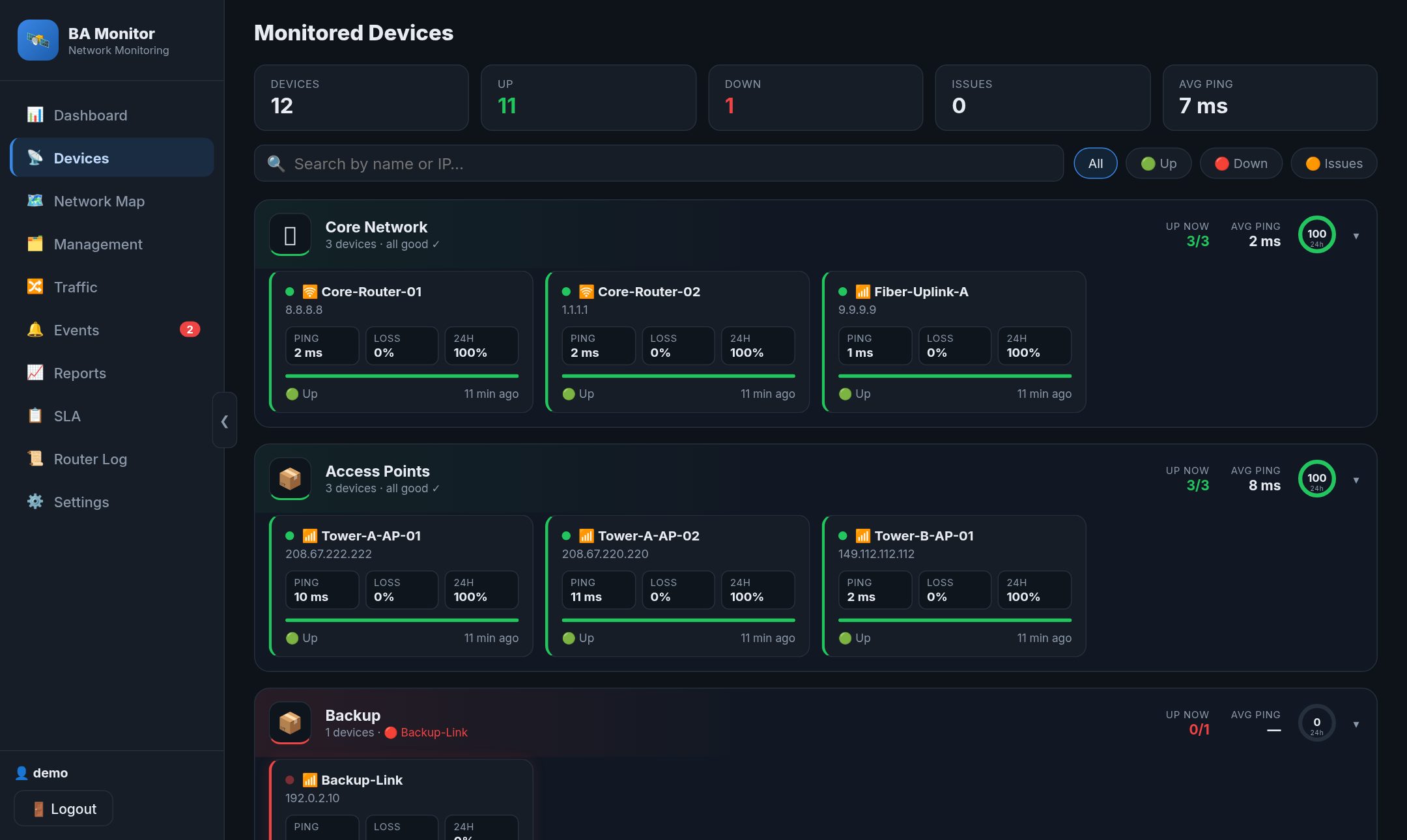Click the Traffic shuffle icon

click(x=35, y=287)
